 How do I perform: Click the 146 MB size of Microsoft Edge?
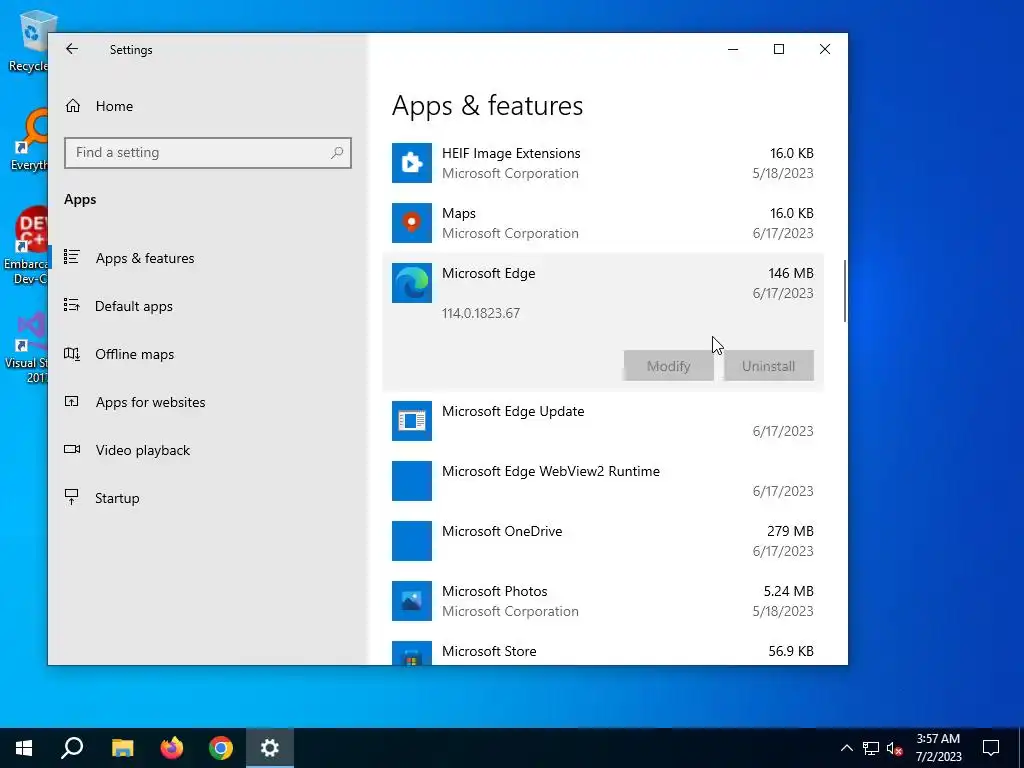[791, 273]
